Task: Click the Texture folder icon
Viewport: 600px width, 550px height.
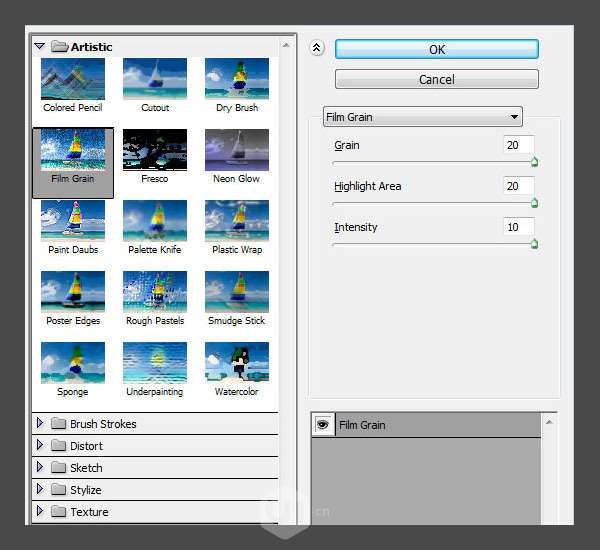Action: tap(59, 511)
